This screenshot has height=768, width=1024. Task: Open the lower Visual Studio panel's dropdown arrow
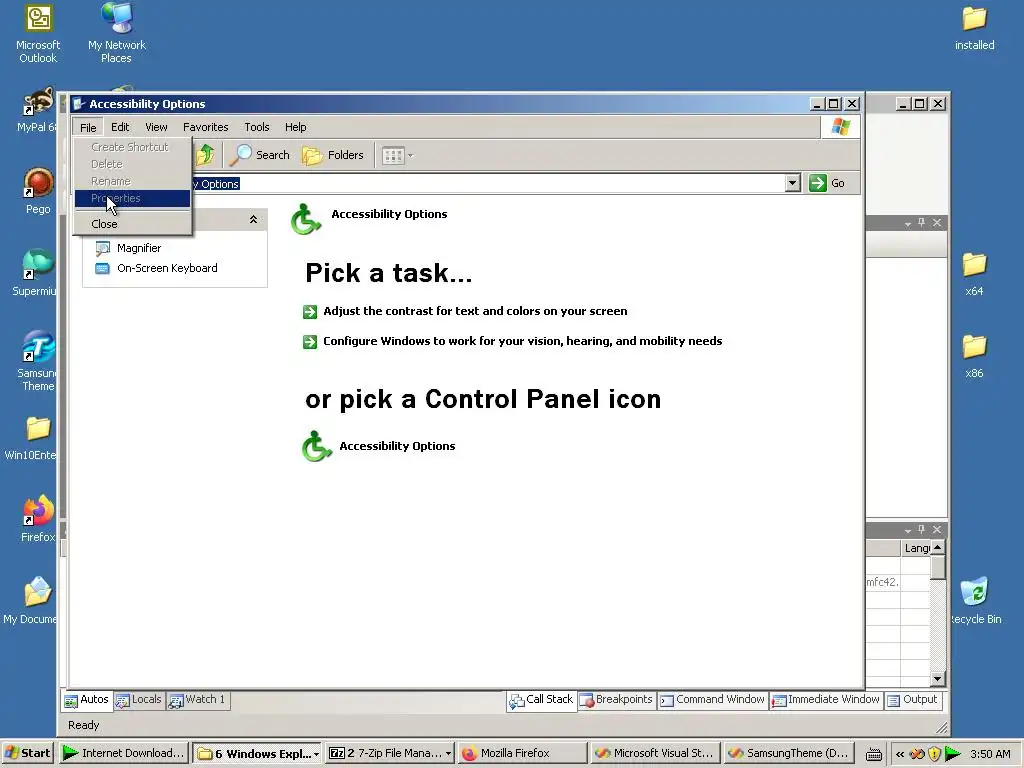(x=908, y=530)
